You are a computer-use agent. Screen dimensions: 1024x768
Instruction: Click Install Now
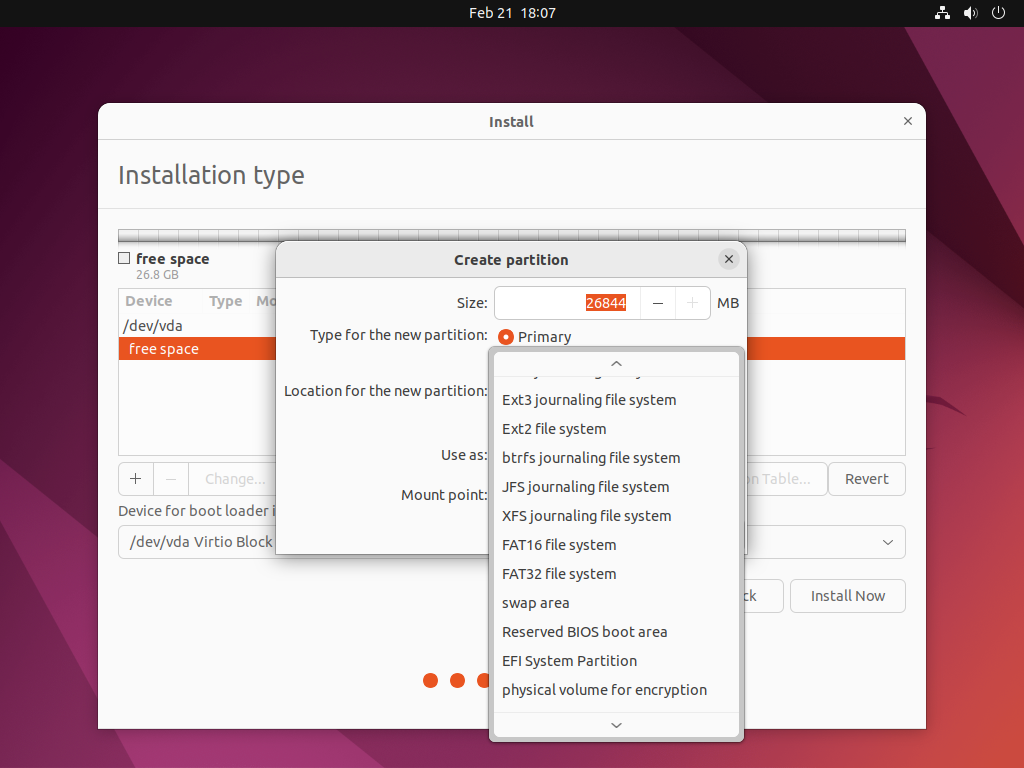tap(847, 596)
